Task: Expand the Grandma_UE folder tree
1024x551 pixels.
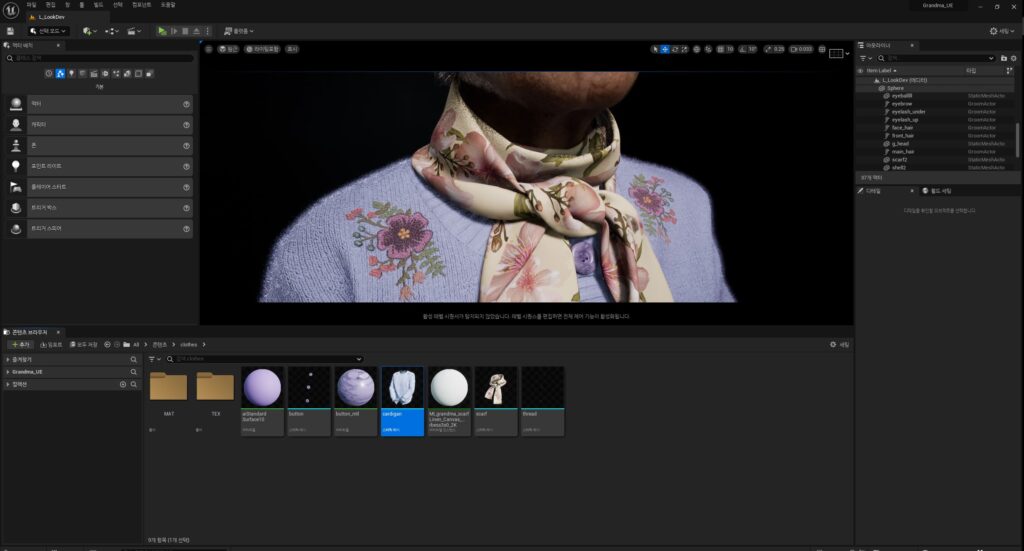Action: point(8,371)
